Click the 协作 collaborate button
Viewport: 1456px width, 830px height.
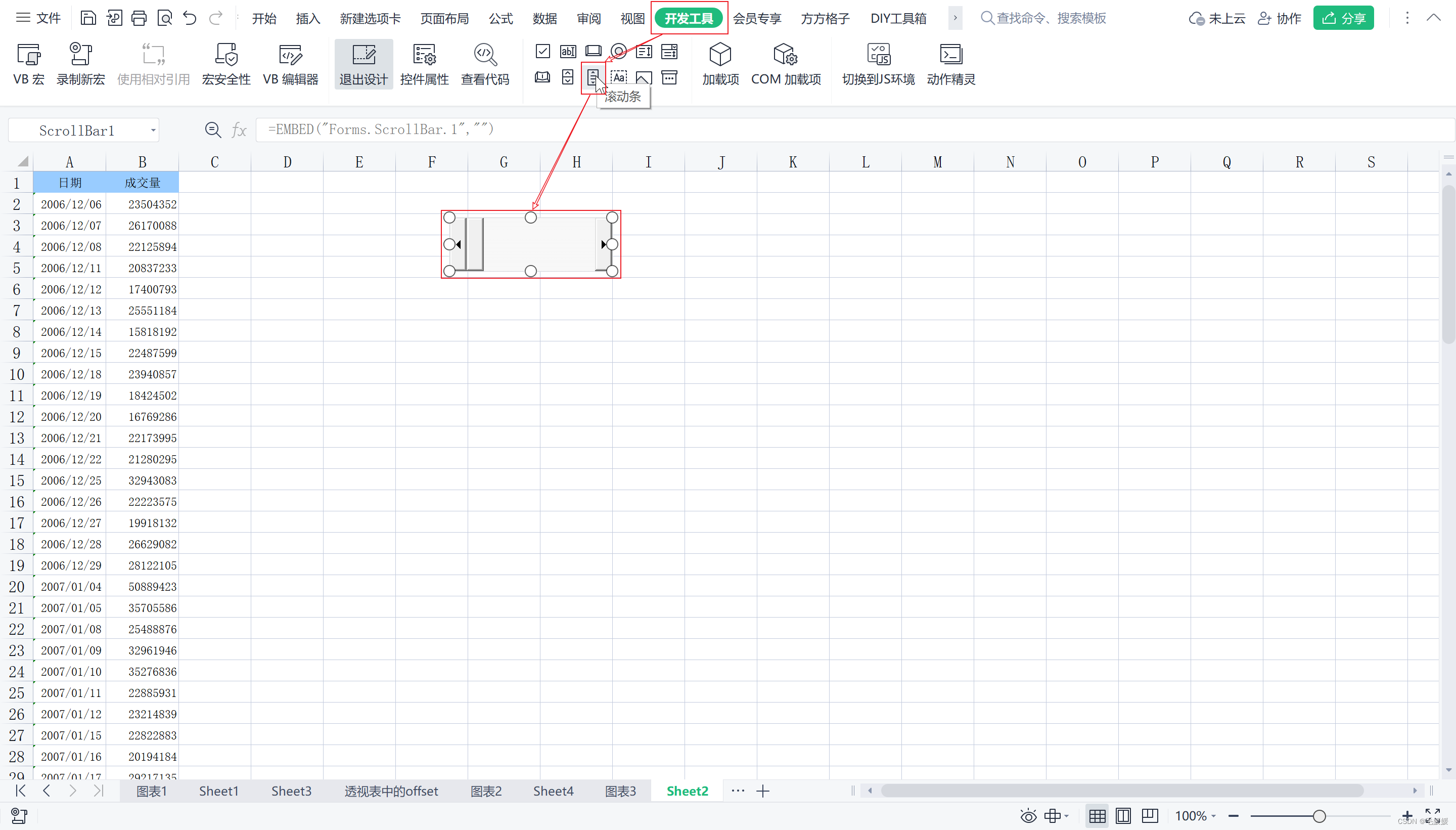click(1280, 18)
